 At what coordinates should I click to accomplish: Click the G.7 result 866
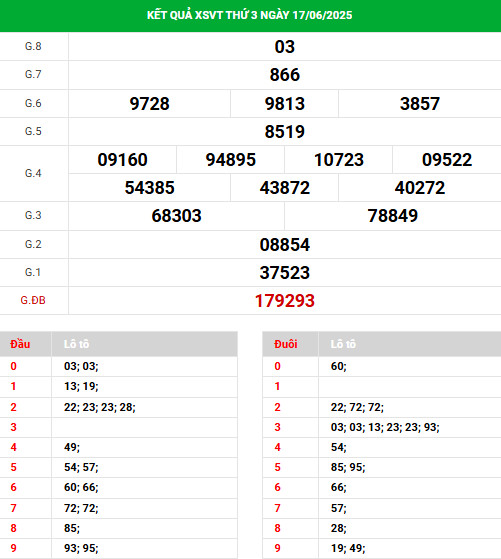(285, 75)
